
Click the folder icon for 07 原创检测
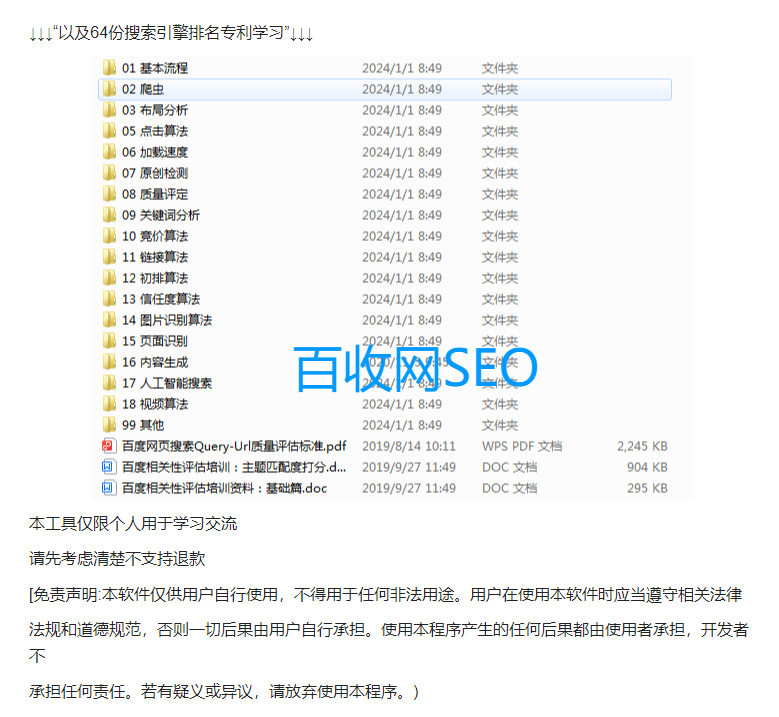(109, 172)
